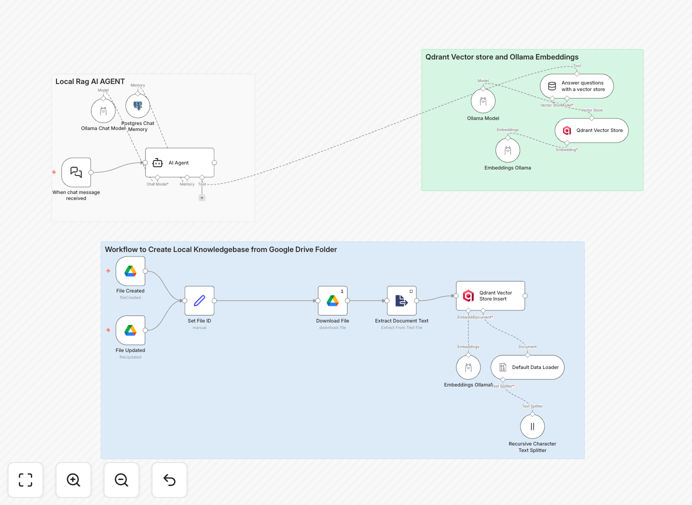The image size is (692, 505).
Task: Click the File Updated output connector
Action: pos(145,330)
